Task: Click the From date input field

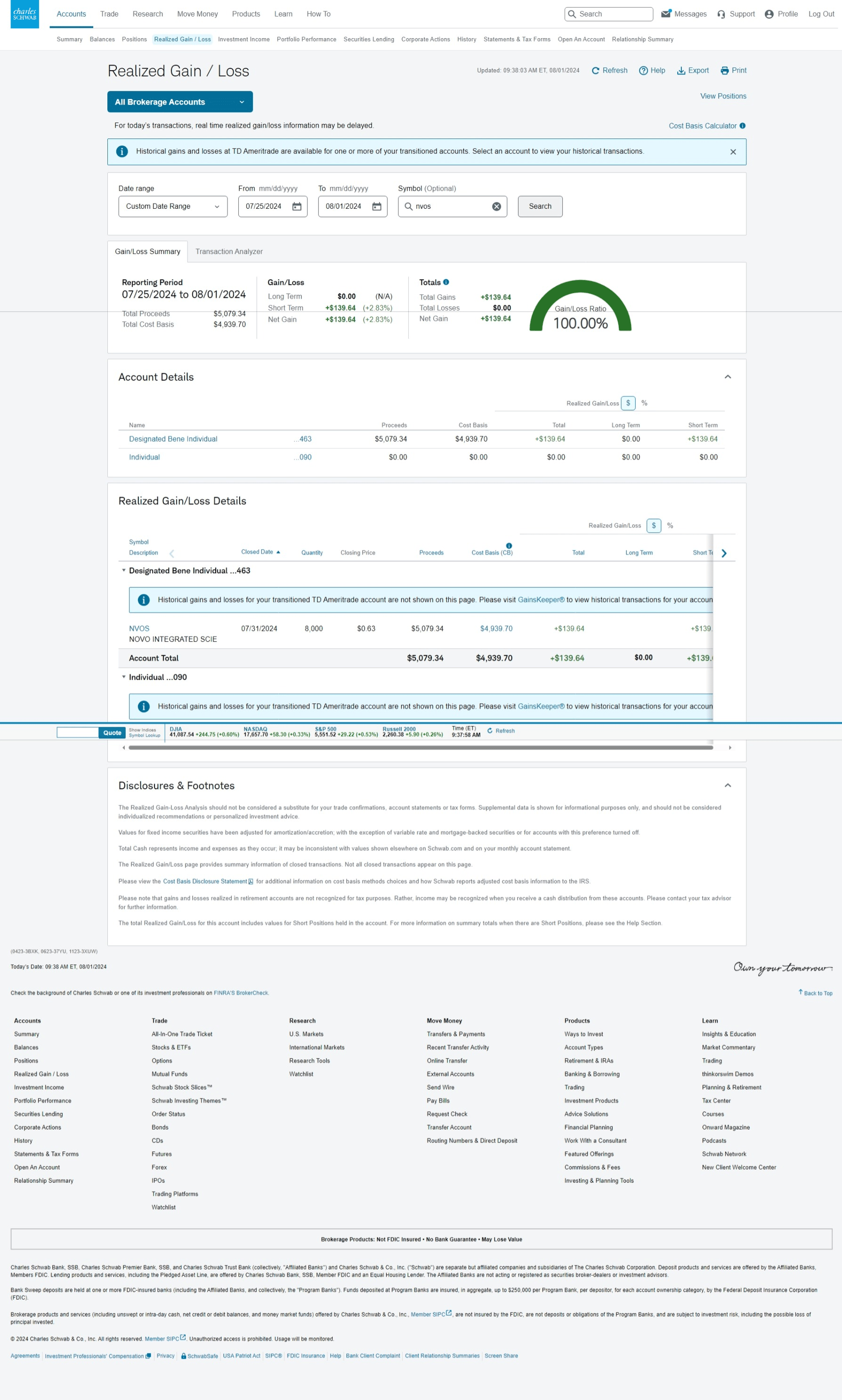Action: point(273,207)
